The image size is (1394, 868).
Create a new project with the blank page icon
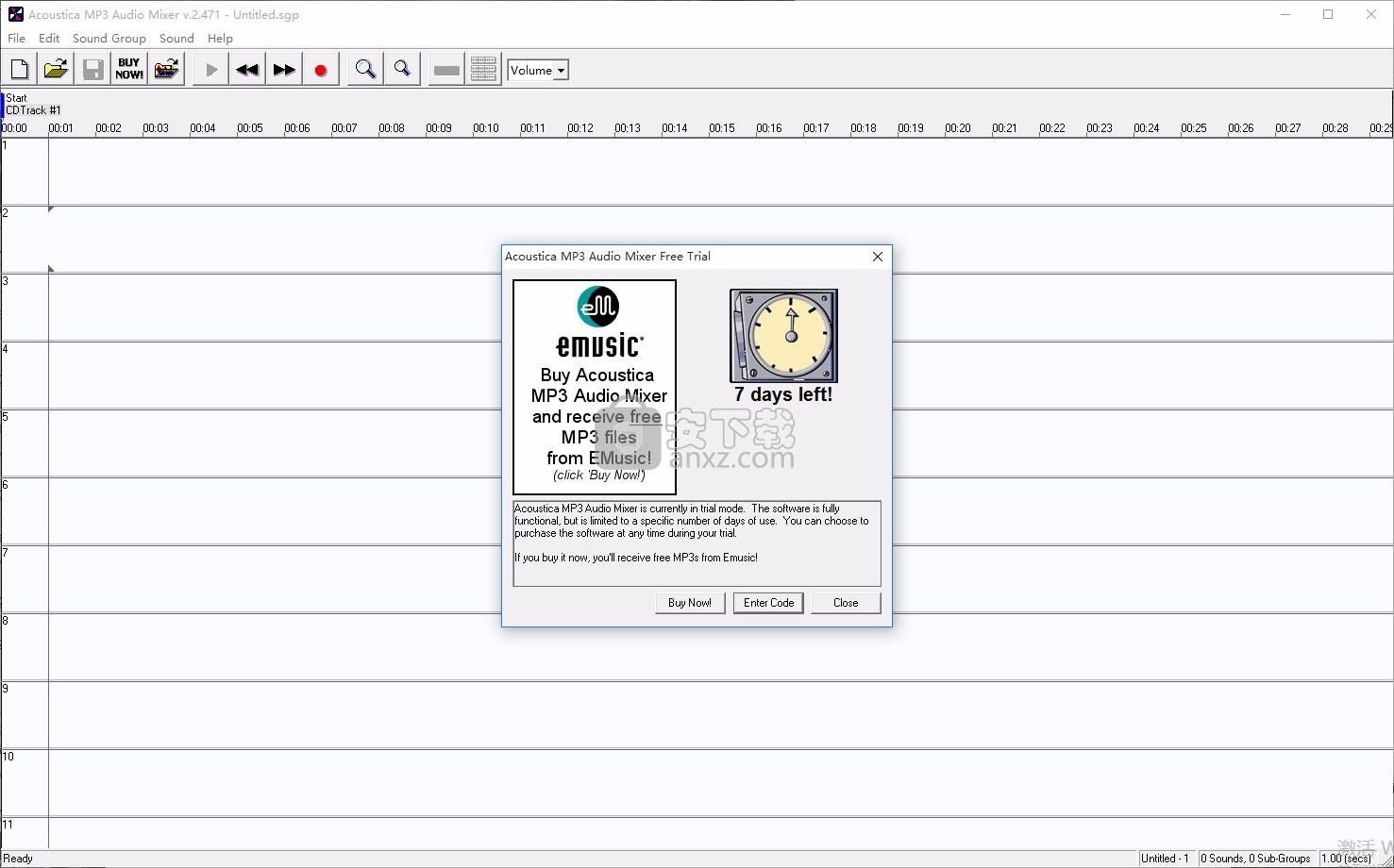pos(19,70)
